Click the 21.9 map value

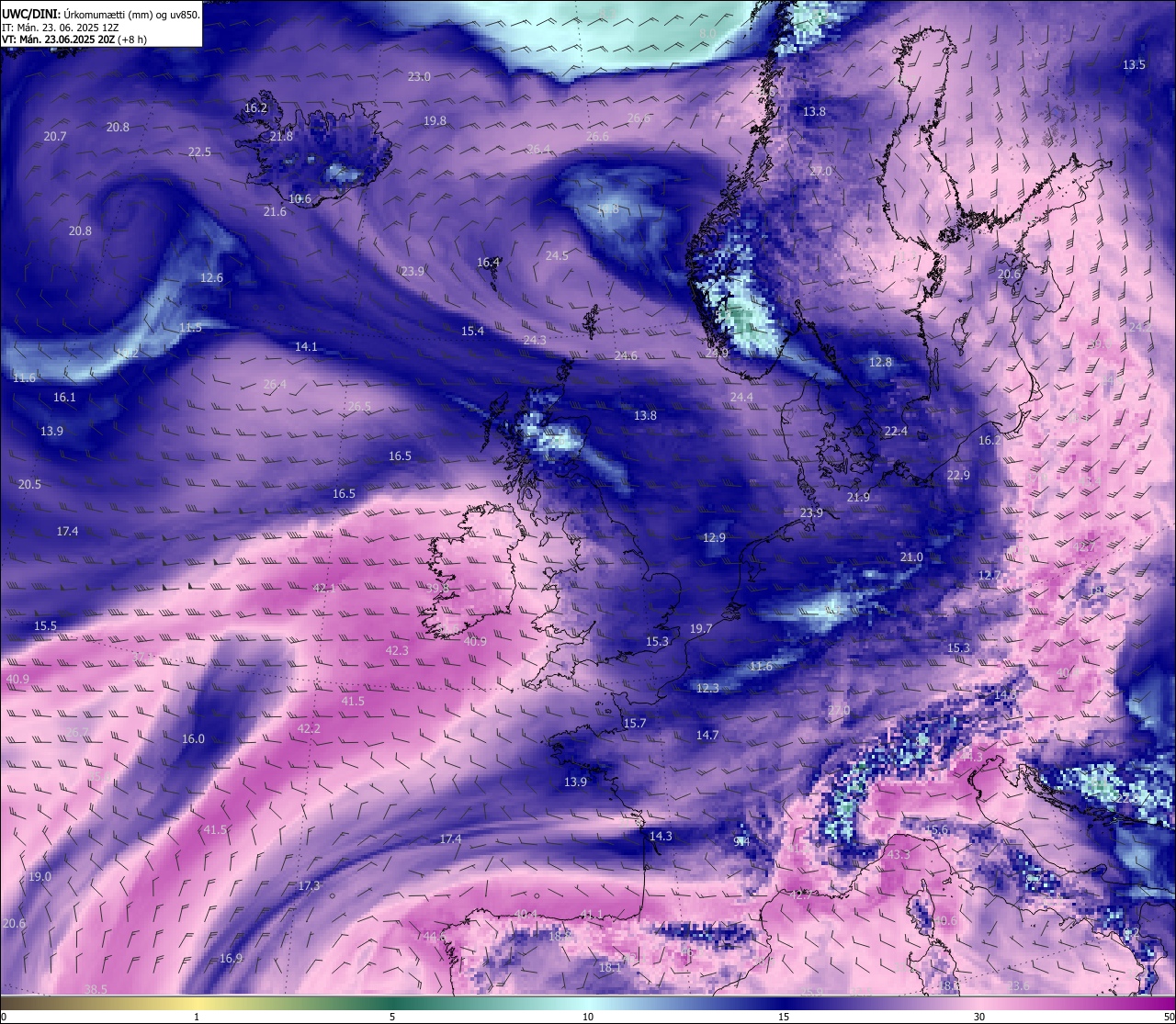858,497
